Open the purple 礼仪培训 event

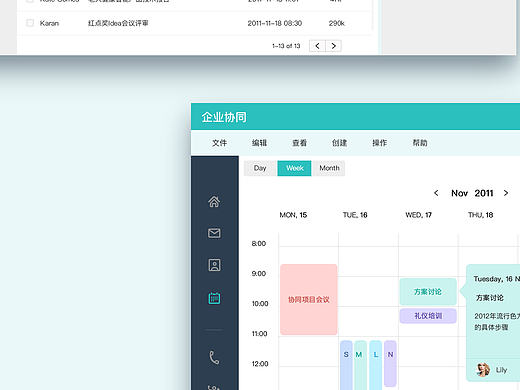click(428, 316)
